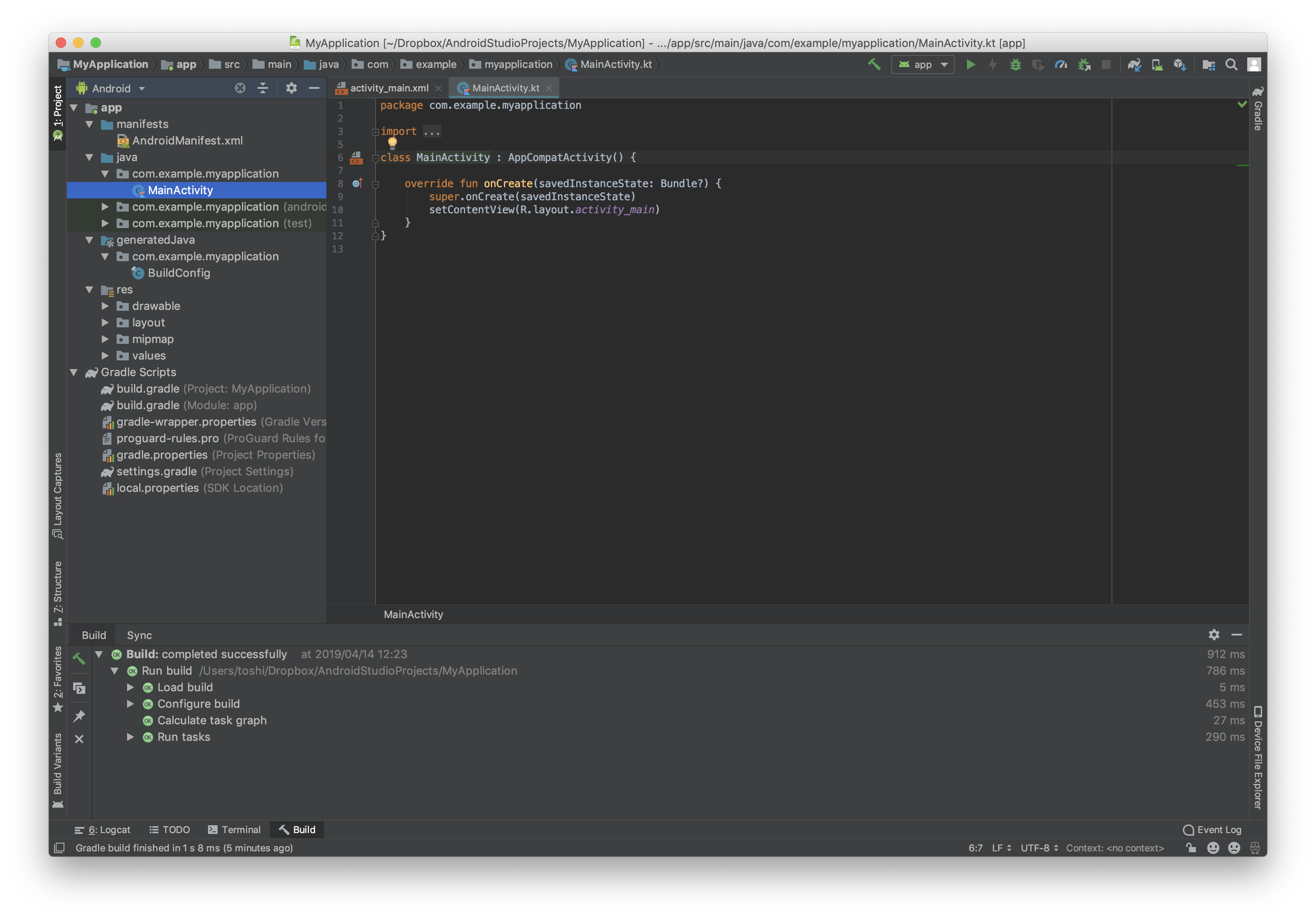The image size is (1316, 921).
Task: Click the override gutter icon on line 8
Action: (357, 183)
